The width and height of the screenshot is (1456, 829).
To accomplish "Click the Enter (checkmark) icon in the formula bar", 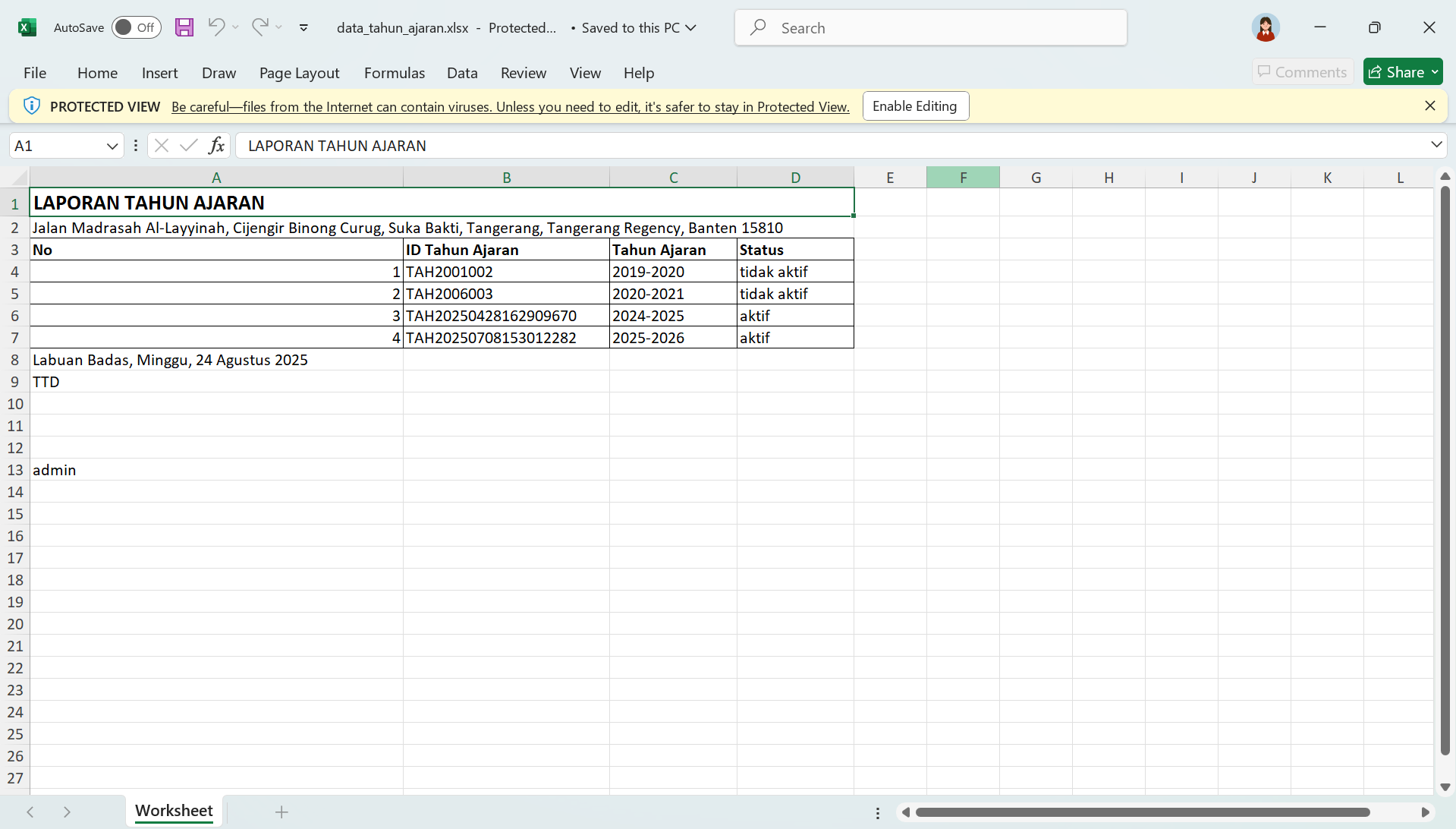I will [189, 145].
